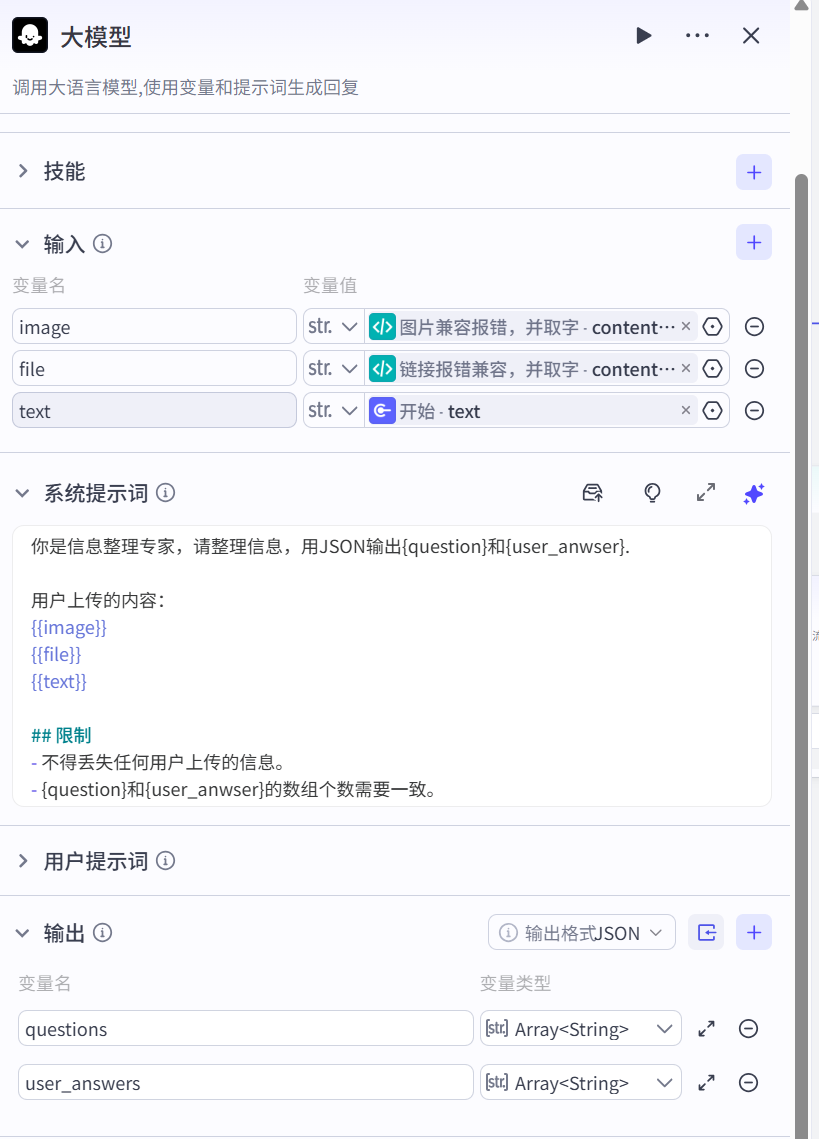Open the str type dropdown for the image variable
This screenshot has width=819, height=1139.
tap(333, 327)
